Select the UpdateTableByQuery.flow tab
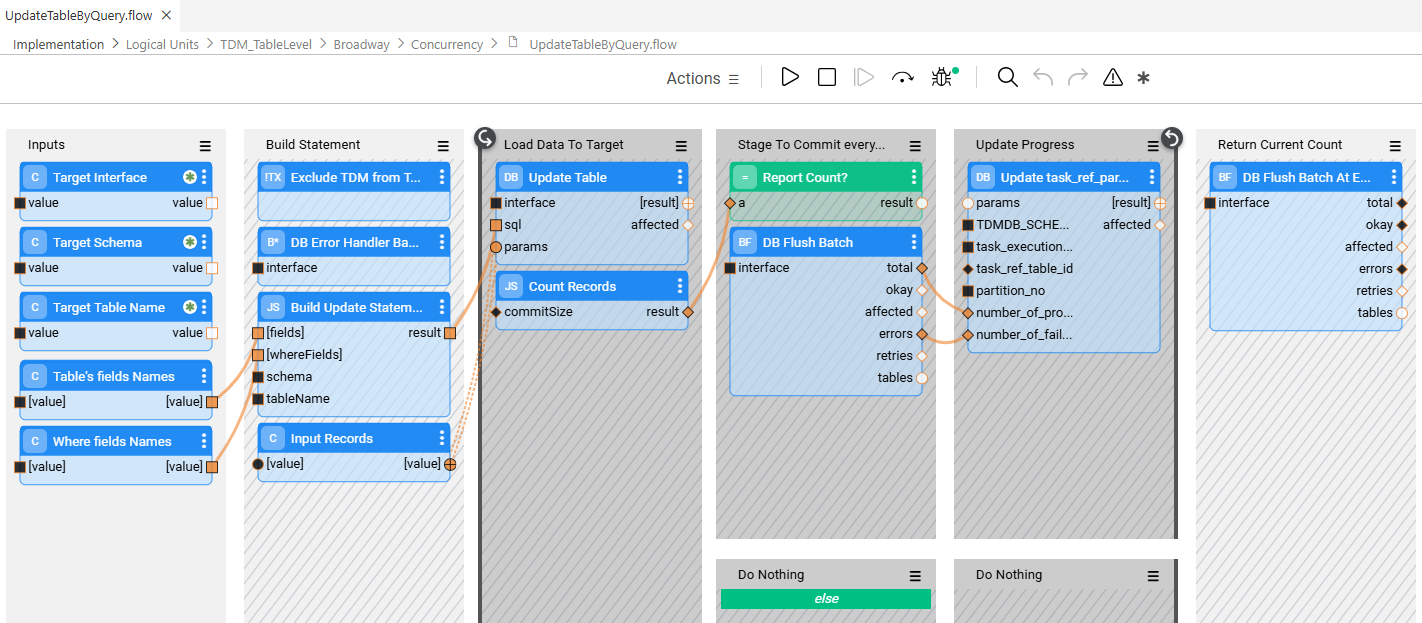This screenshot has height=623, width=1422. point(79,15)
